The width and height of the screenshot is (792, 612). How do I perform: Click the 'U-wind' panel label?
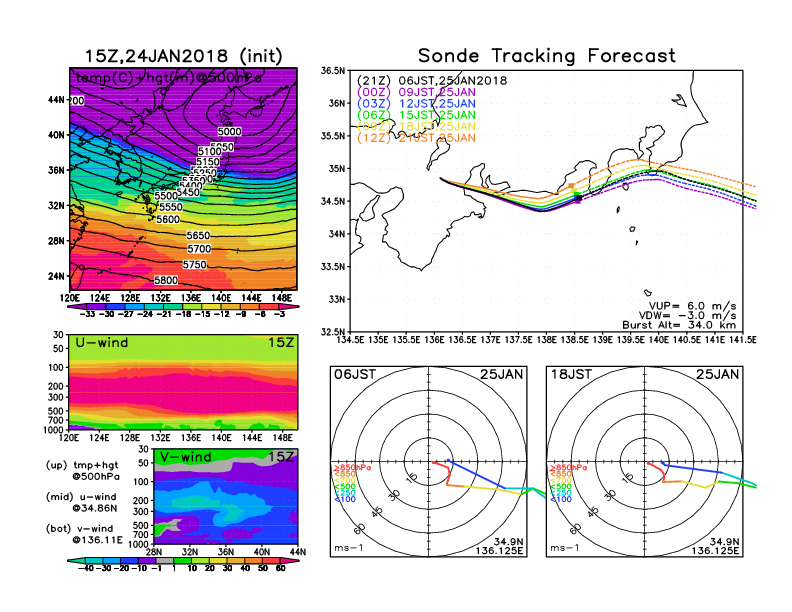tap(102, 342)
